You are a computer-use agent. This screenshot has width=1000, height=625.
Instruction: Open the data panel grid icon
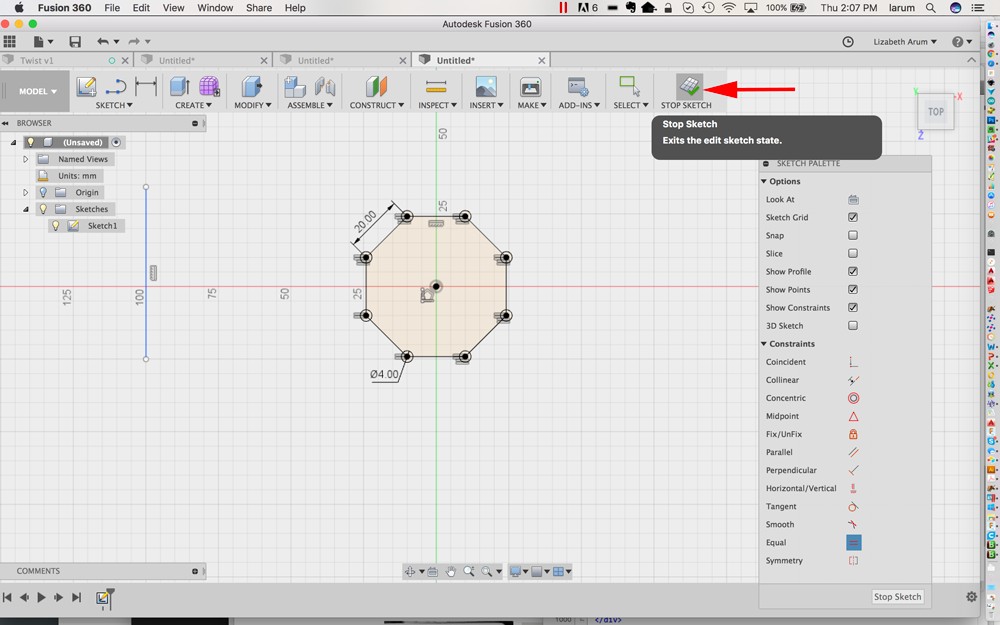[10, 41]
